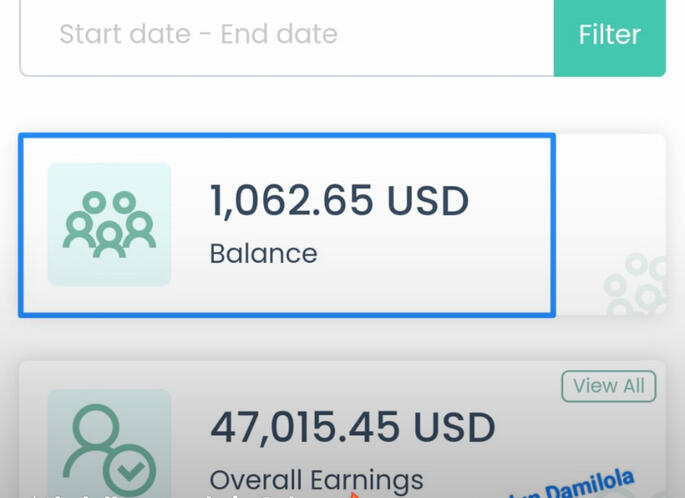This screenshot has width=685, height=498.
Task: Click the Overall Earnings user-checkmark icon
Action: [x=109, y=444]
